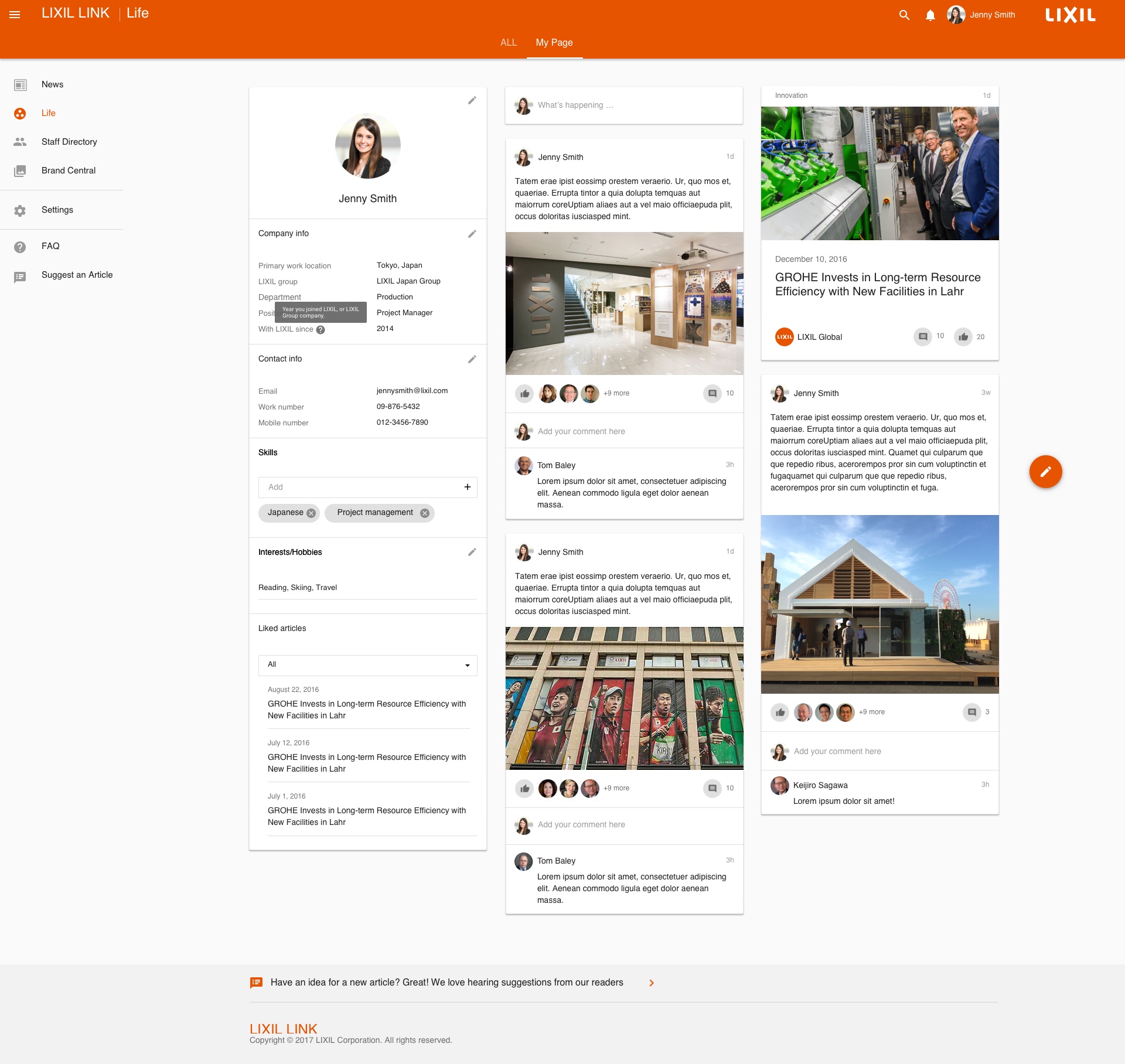This screenshot has height=1064, width=1125.
Task: Click the LIXIL Global author icon
Action: 784,337
